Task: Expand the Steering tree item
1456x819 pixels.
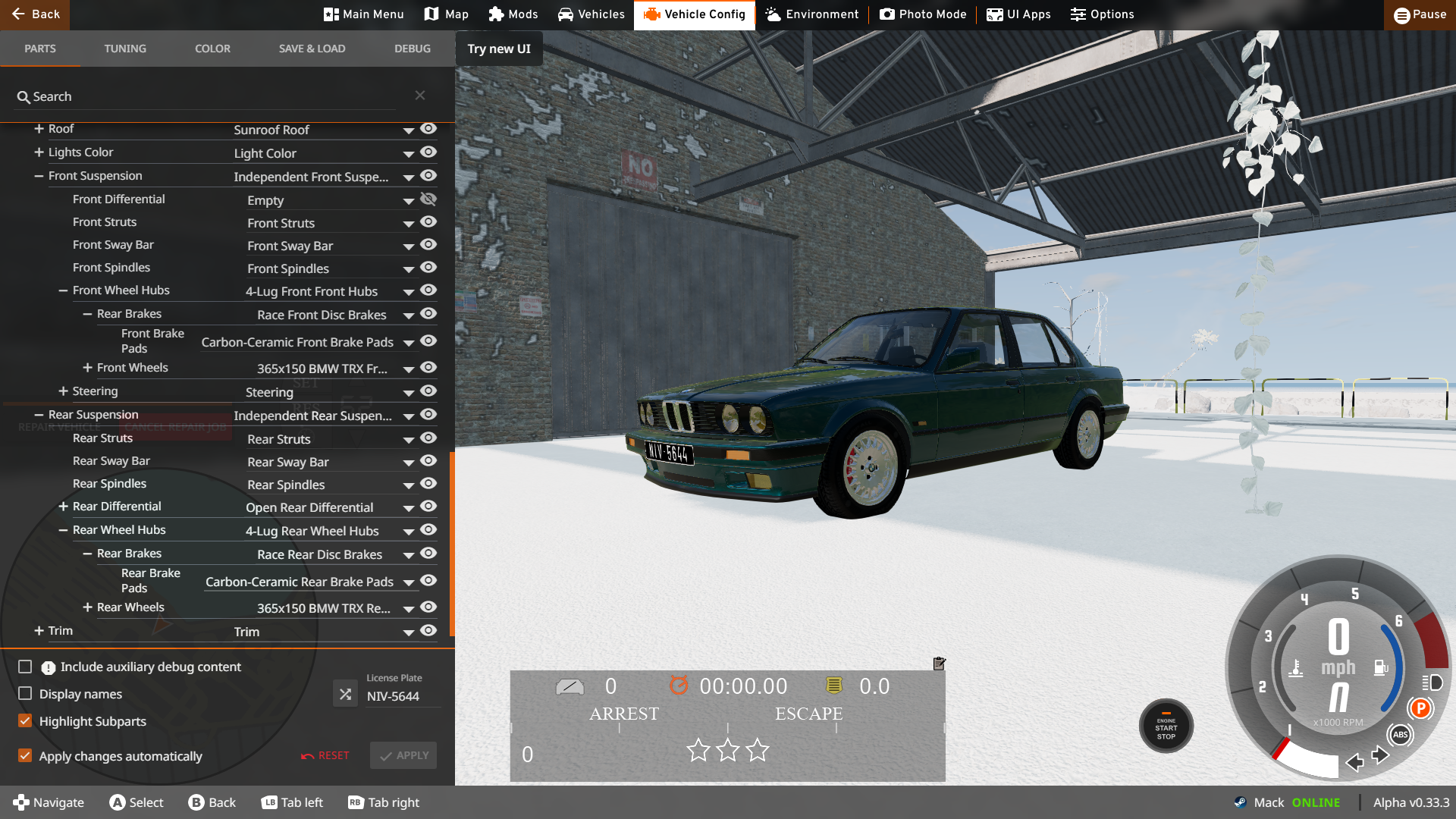Action: (64, 391)
